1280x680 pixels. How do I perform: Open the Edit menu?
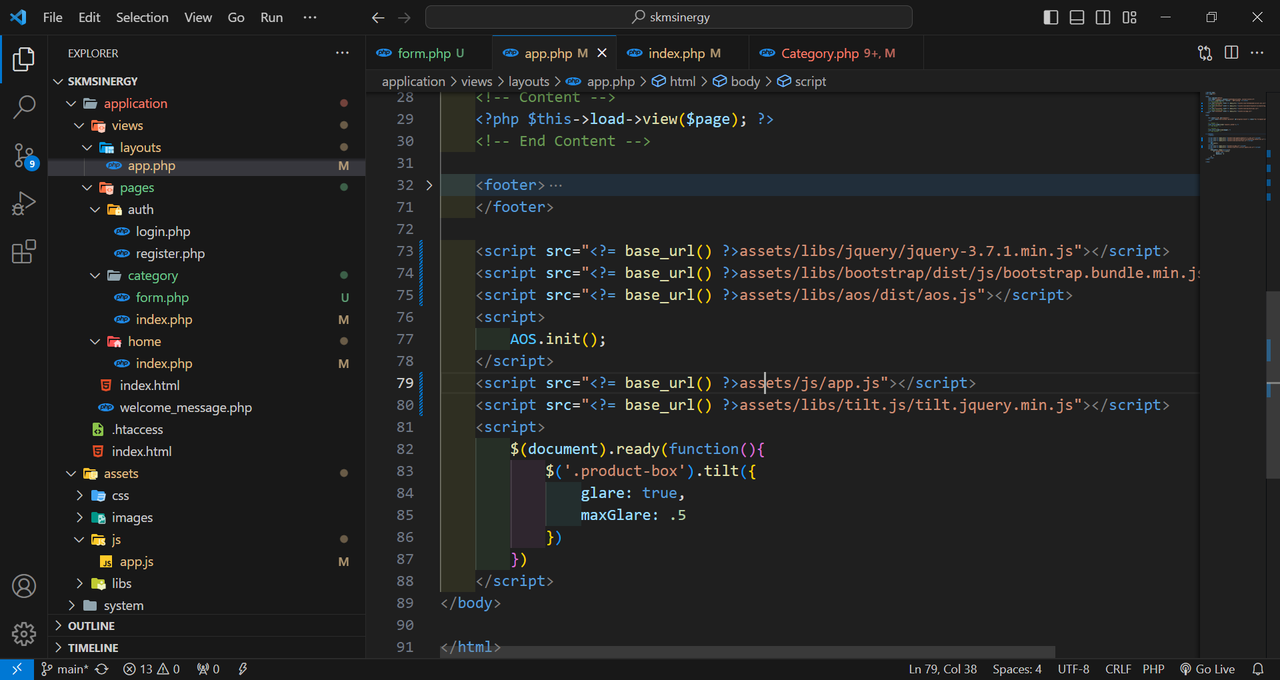89,17
